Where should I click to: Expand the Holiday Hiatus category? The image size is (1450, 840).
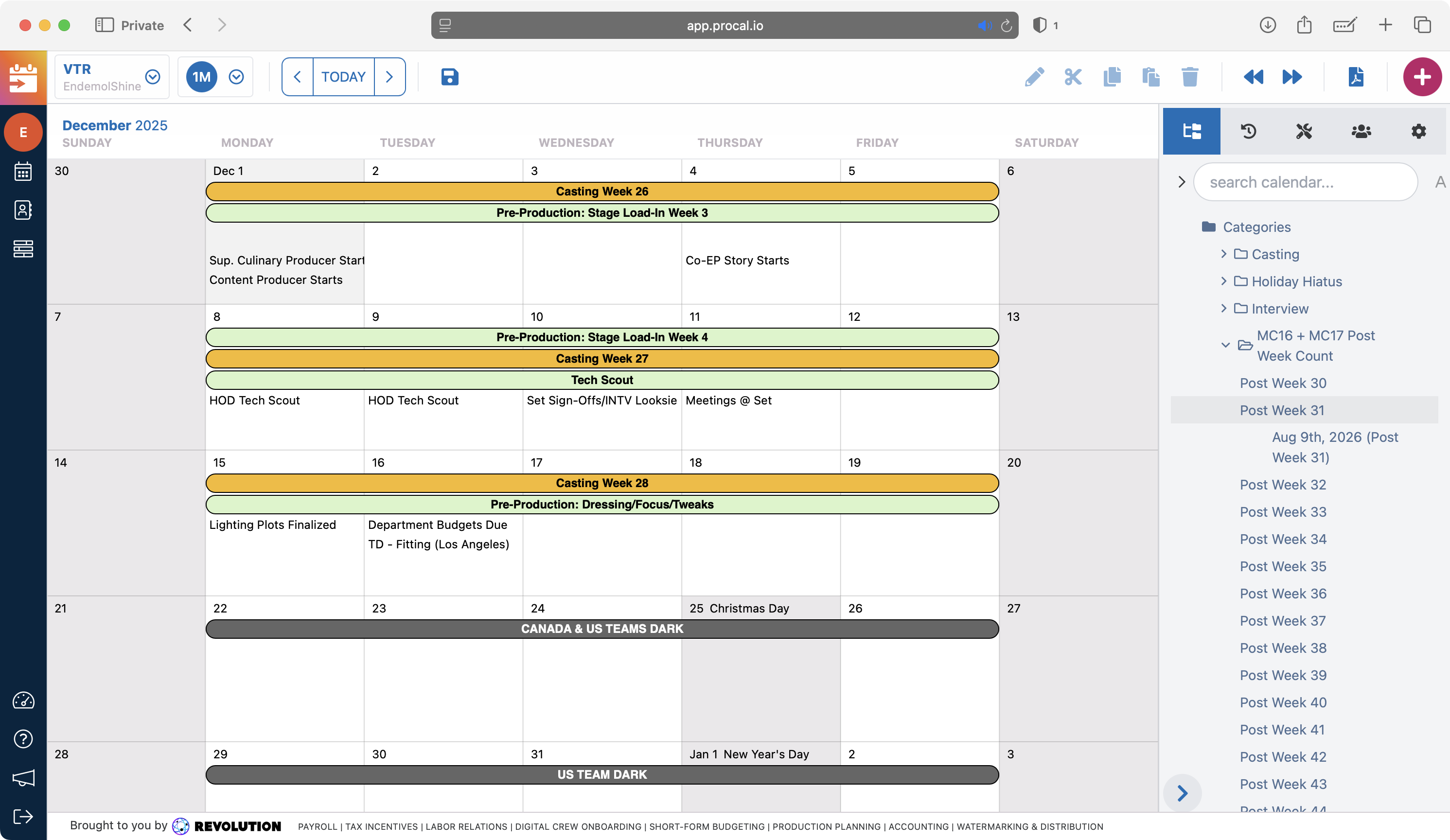[x=1223, y=281]
